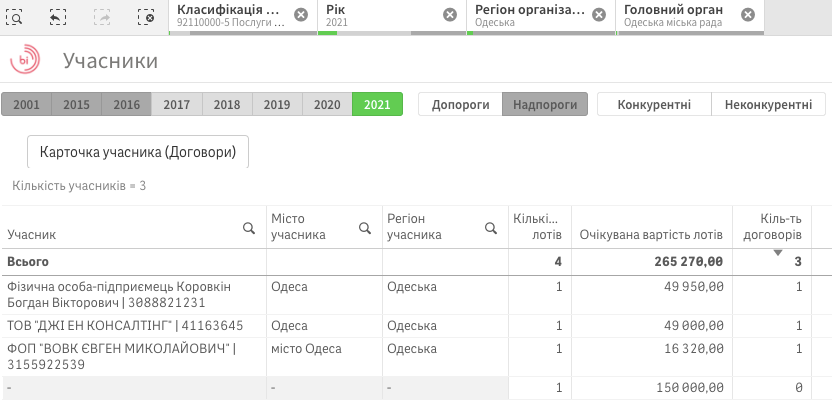Select year 2019
This screenshot has height=413, width=832.
[x=277, y=104]
